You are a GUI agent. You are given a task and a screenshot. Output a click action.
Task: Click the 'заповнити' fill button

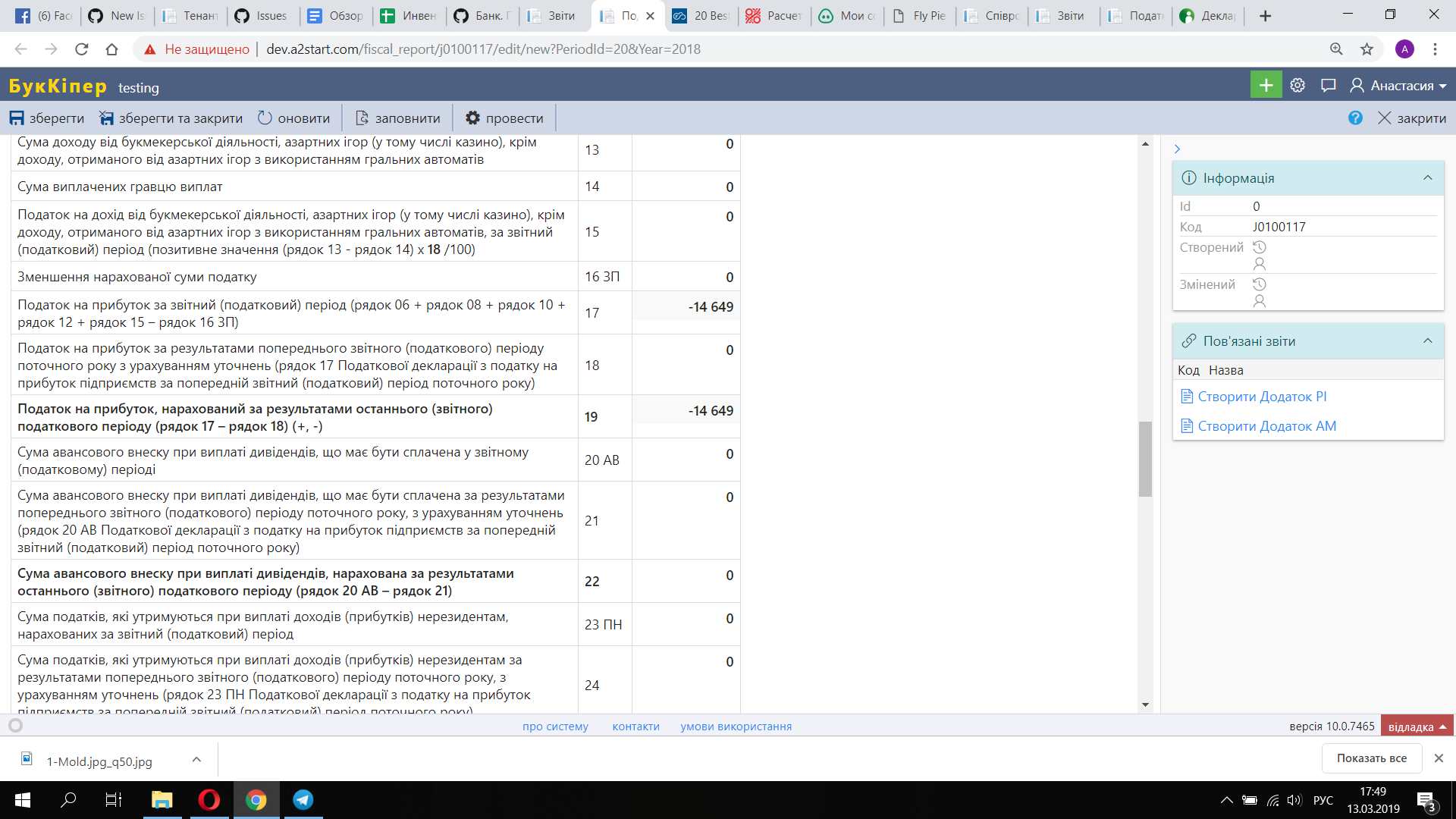(398, 118)
